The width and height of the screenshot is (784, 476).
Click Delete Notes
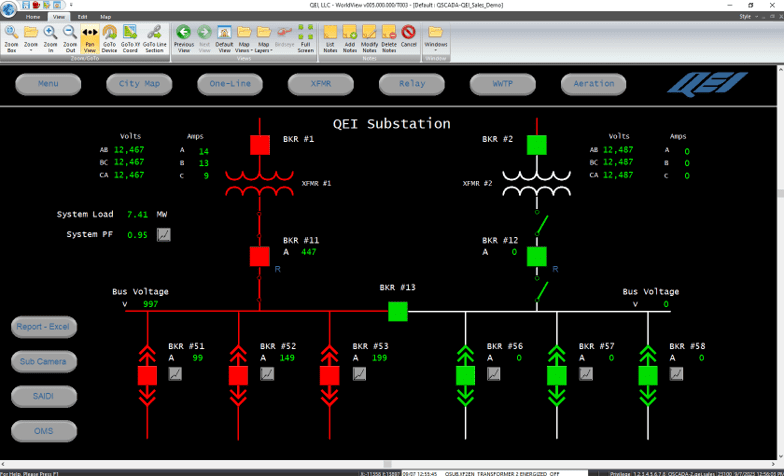[x=389, y=38]
